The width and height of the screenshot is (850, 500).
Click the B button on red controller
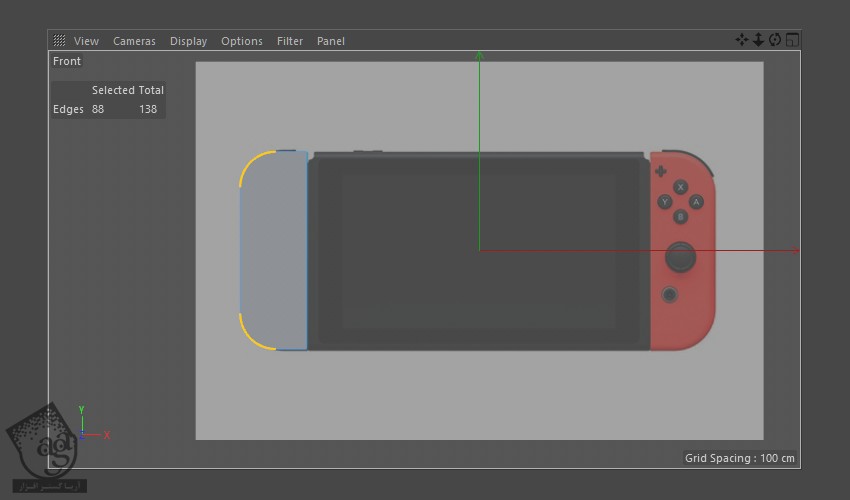click(680, 217)
